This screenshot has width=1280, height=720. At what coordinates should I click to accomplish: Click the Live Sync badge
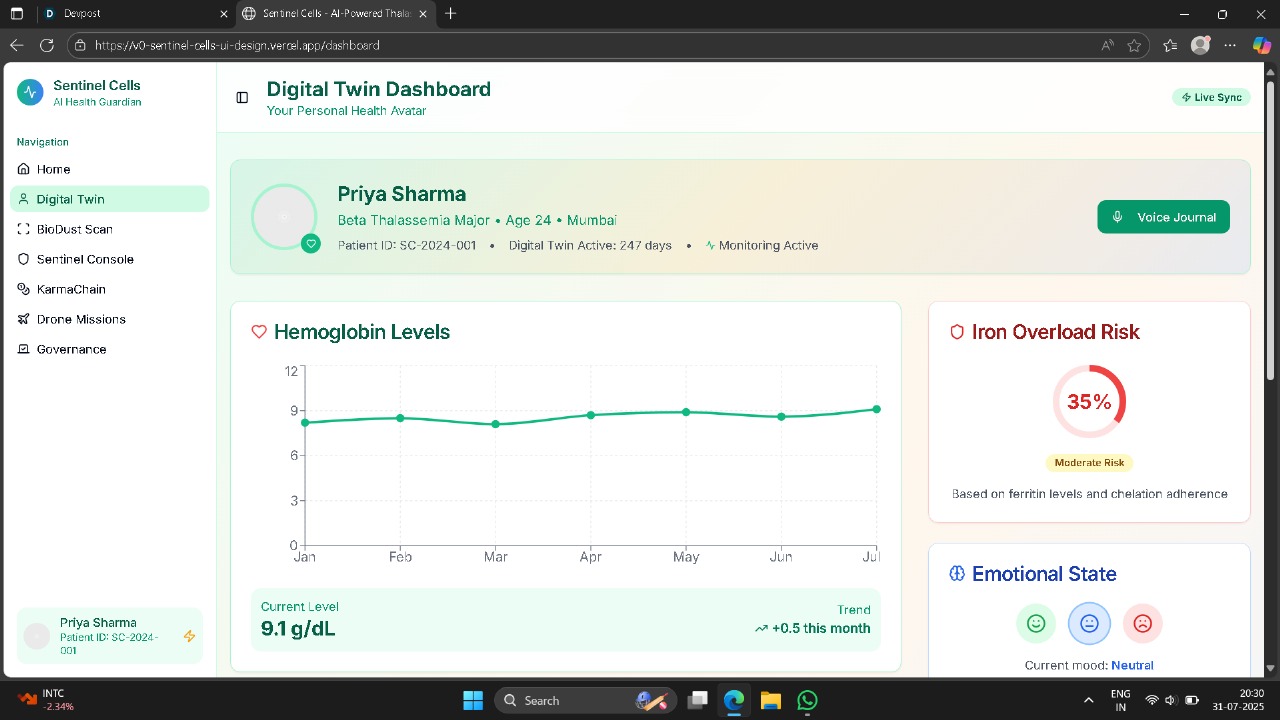1211,97
